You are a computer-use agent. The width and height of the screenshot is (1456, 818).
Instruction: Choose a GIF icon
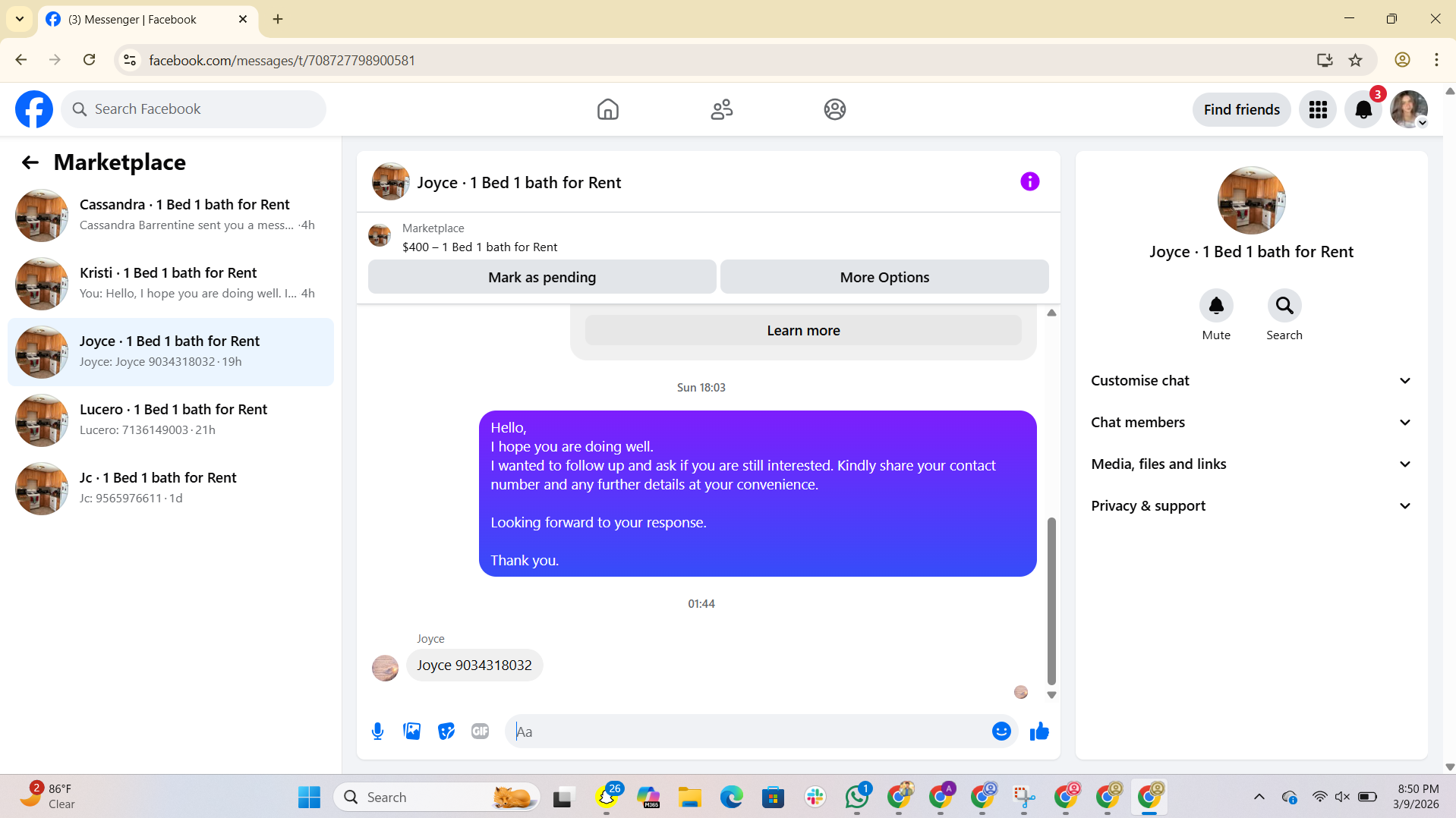point(480,731)
